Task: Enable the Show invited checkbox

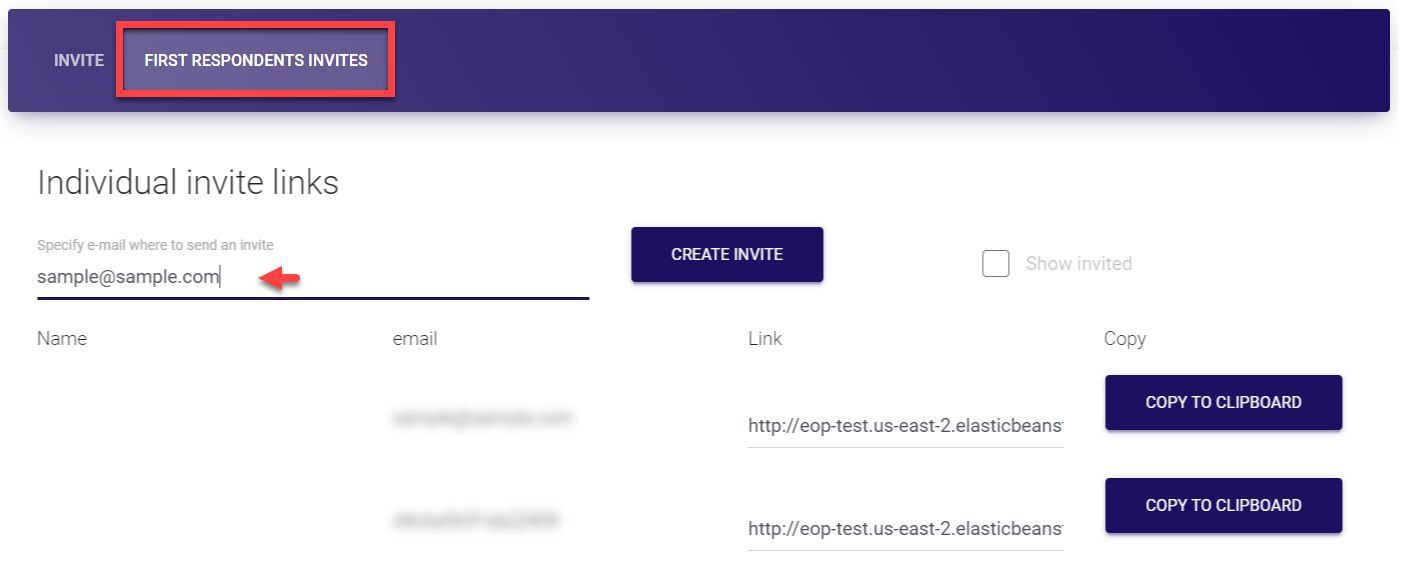Action: 995,264
